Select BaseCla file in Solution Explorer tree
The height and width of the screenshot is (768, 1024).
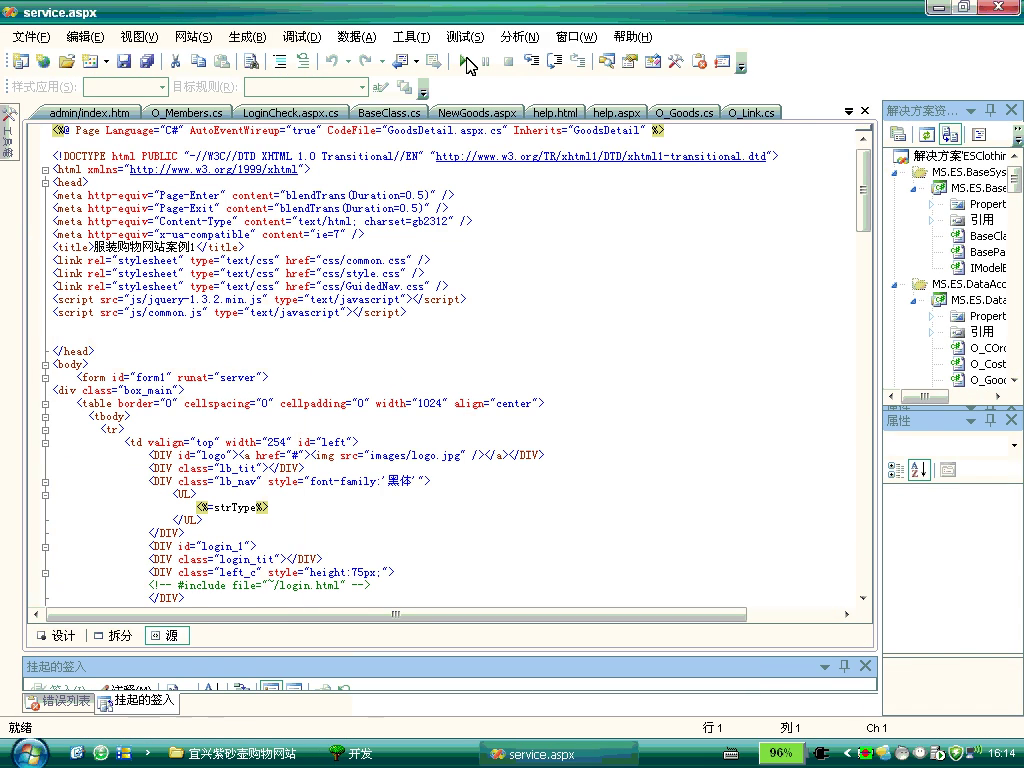pyautogui.click(x=978, y=236)
